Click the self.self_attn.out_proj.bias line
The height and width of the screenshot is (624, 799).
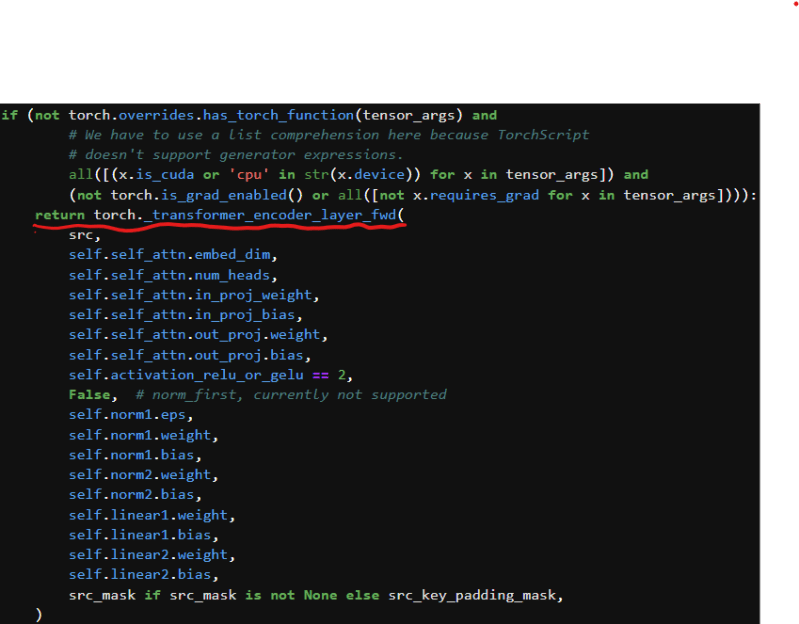click(x=190, y=355)
